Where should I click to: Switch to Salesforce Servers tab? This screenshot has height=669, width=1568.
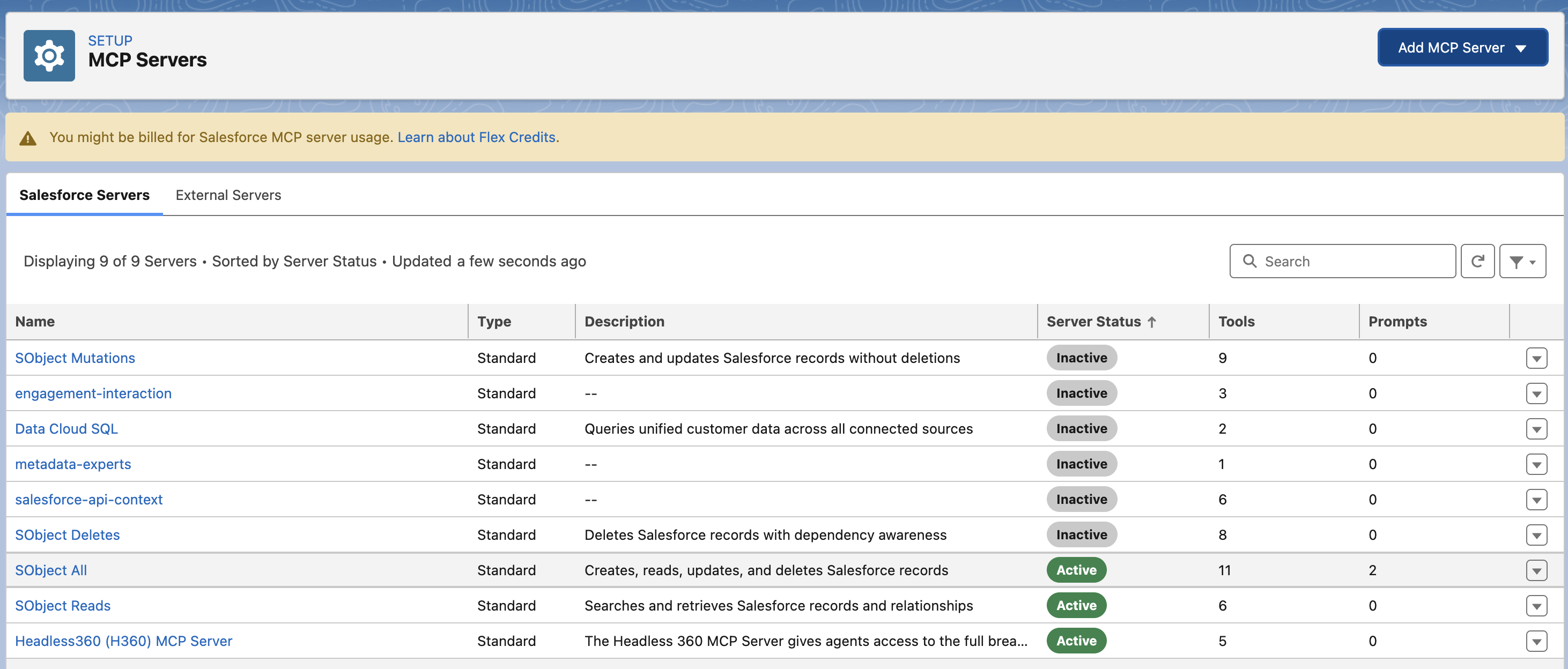click(85, 195)
